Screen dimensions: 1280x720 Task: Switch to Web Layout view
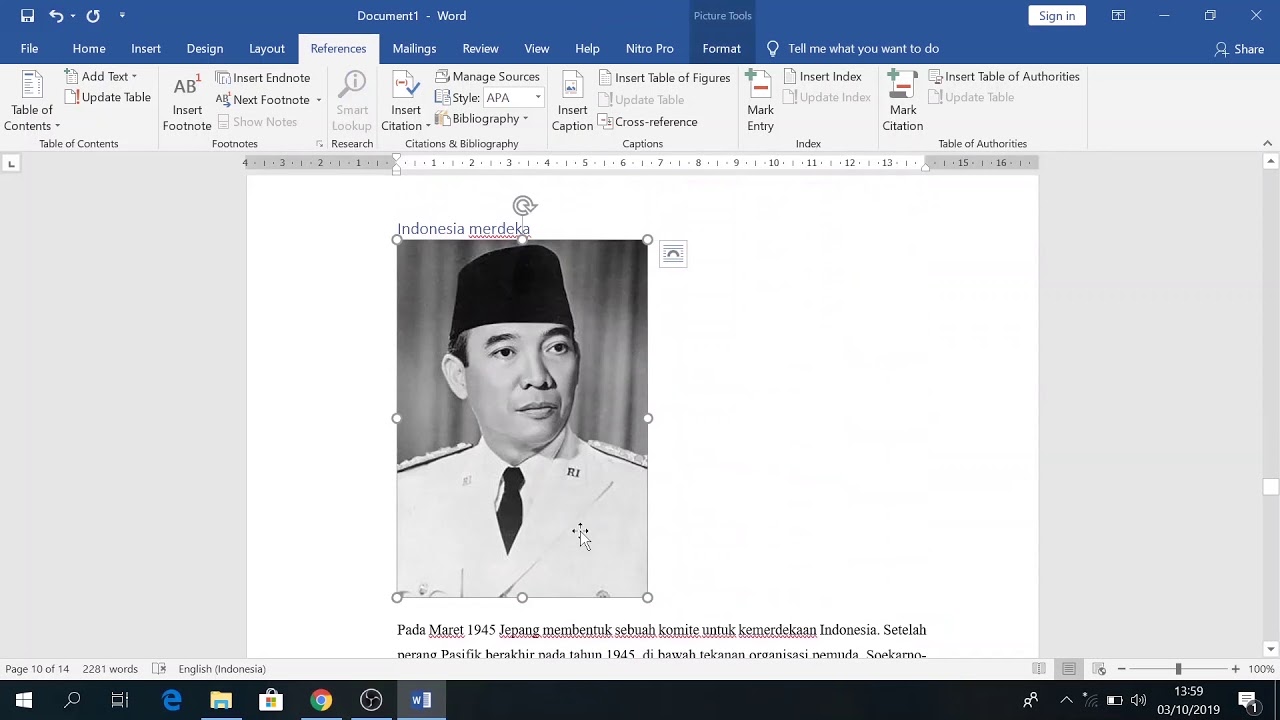point(1099,669)
